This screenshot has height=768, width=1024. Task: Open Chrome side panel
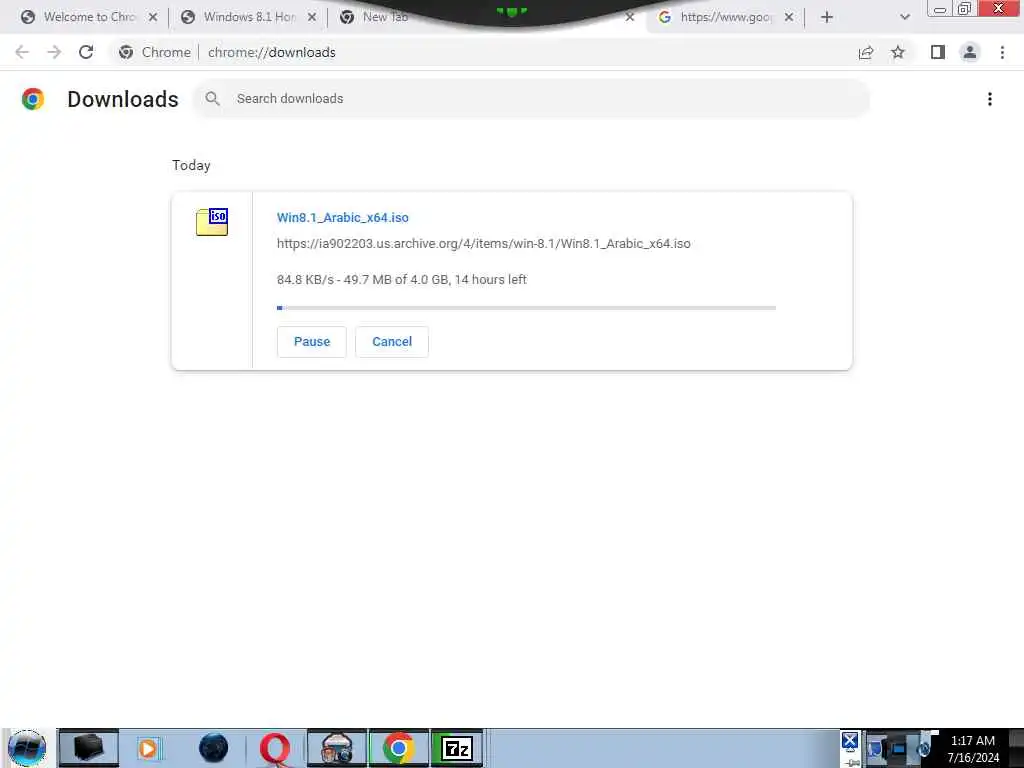(x=938, y=52)
